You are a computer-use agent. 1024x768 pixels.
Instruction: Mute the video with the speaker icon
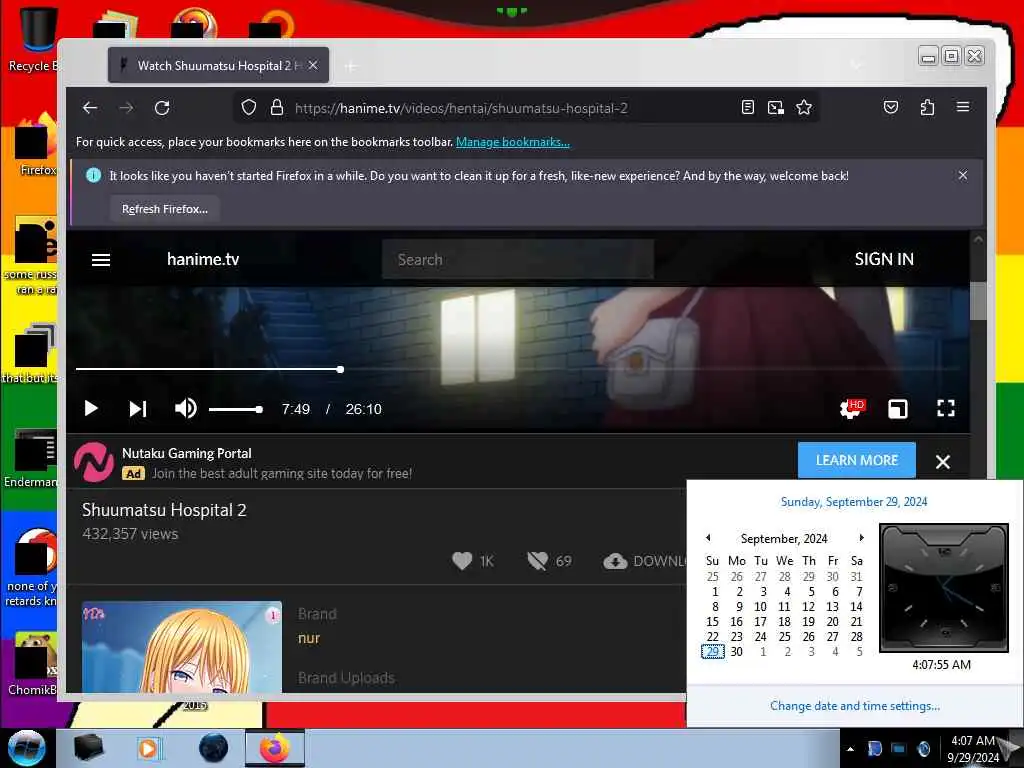pyautogui.click(x=185, y=408)
